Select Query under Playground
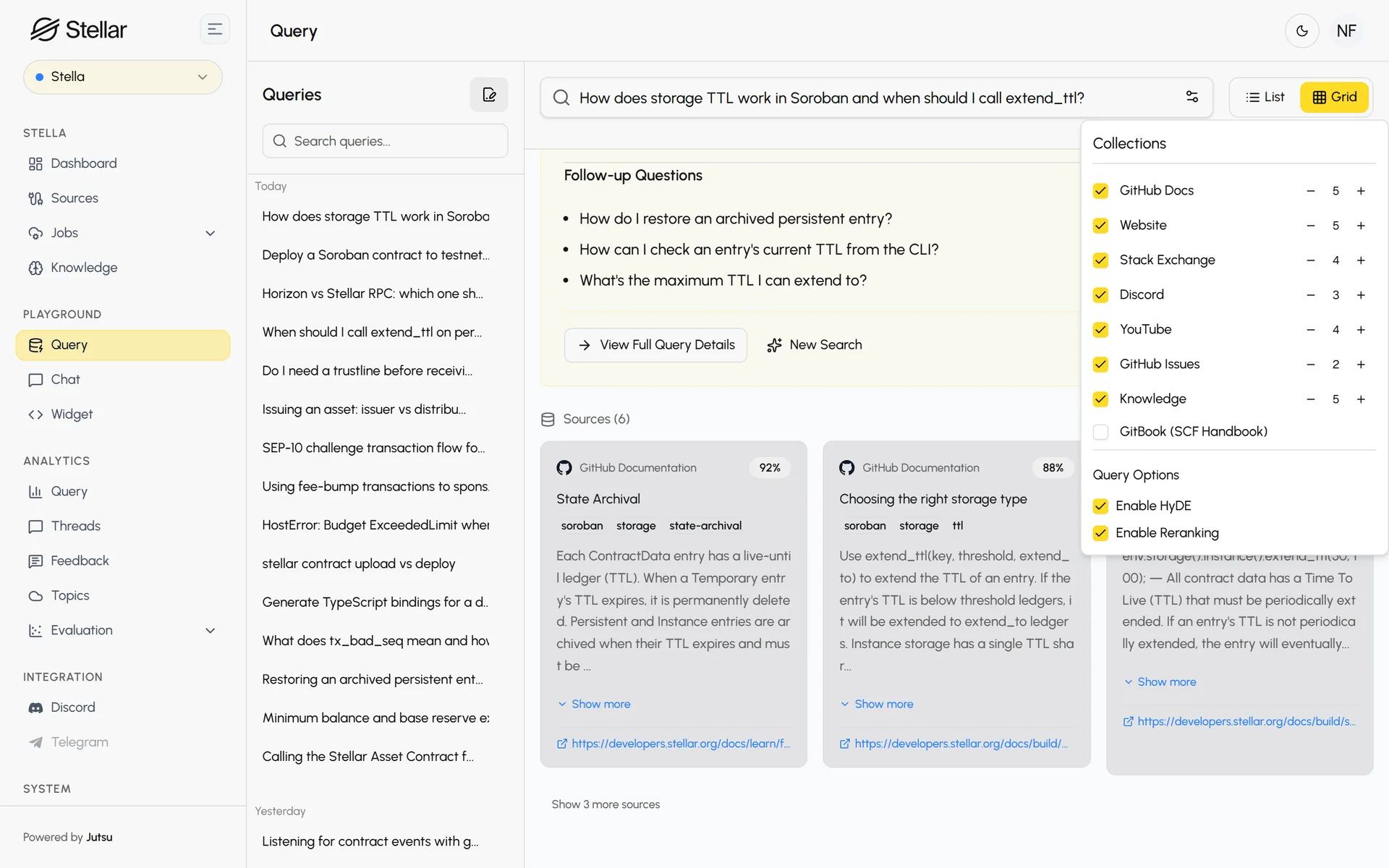 (123, 345)
